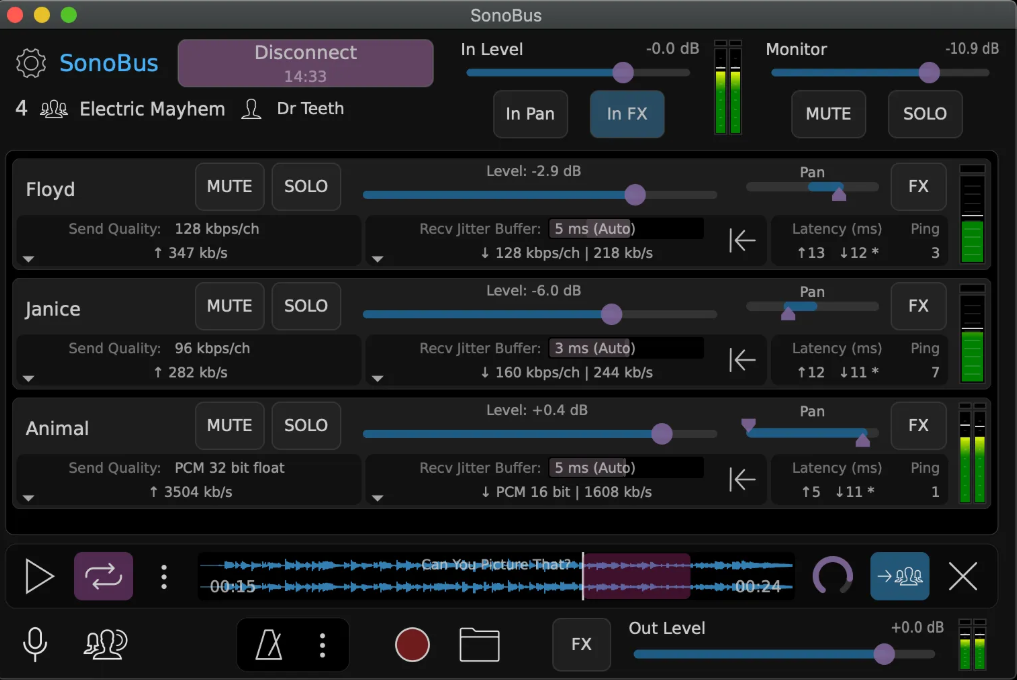Close the file playback bar
1017x680 pixels.
point(962,576)
